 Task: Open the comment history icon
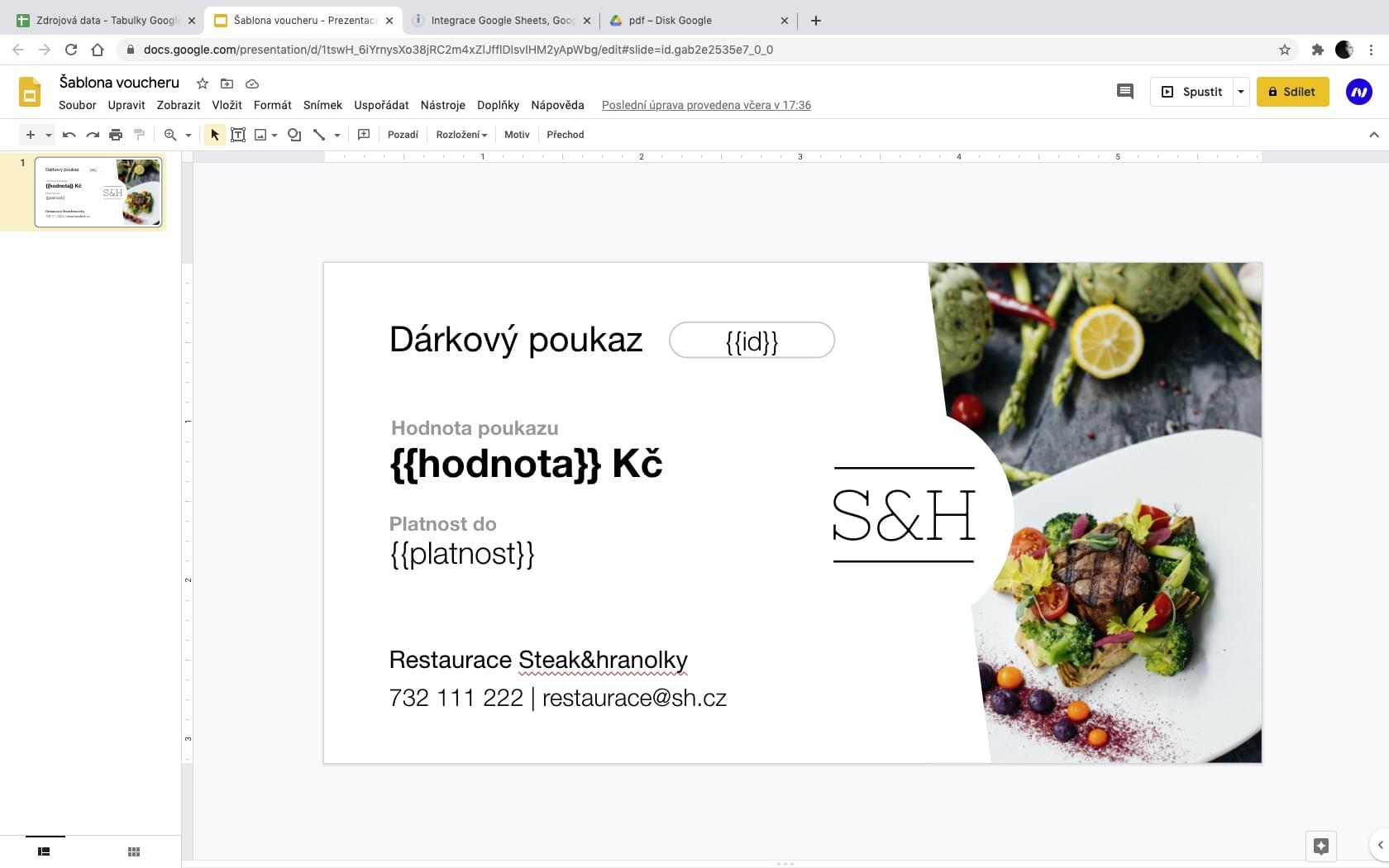[x=1124, y=92]
